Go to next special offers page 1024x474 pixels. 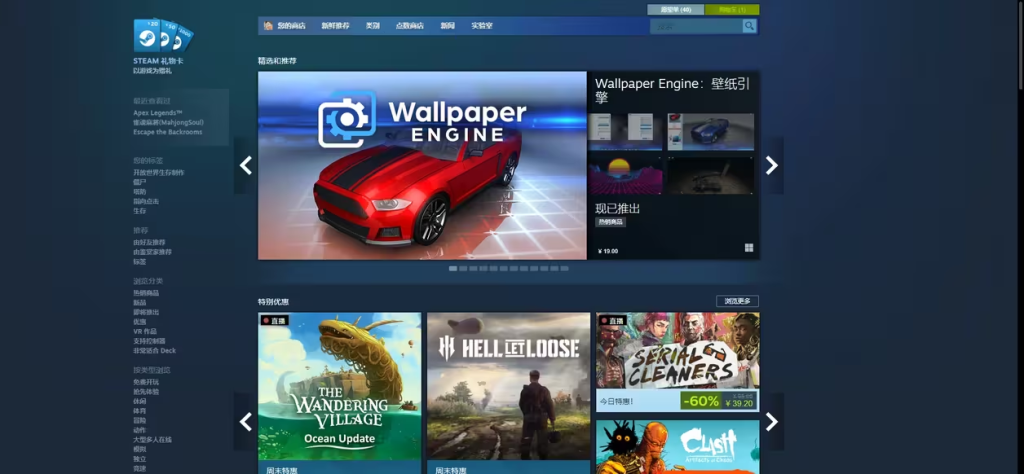tap(771, 422)
